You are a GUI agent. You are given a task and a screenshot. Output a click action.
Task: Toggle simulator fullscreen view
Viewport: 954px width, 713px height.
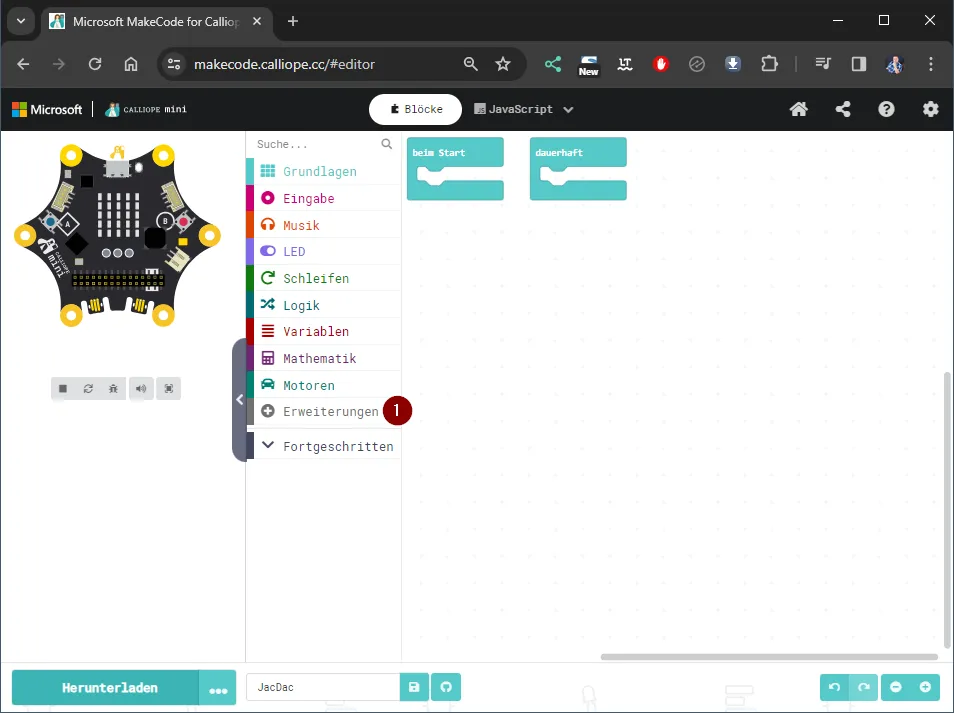[169, 389]
